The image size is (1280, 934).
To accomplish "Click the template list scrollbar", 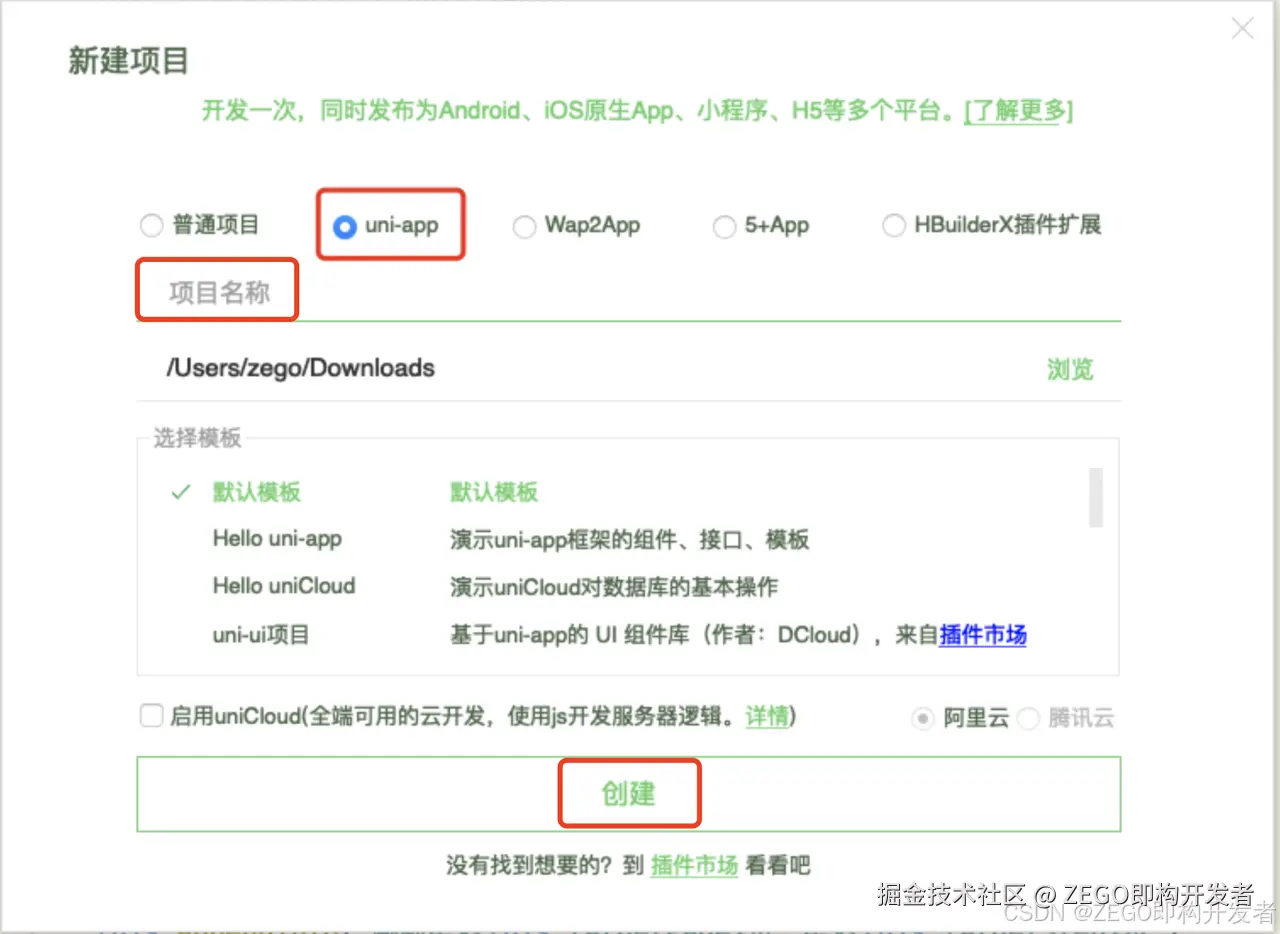I will tap(1096, 497).
